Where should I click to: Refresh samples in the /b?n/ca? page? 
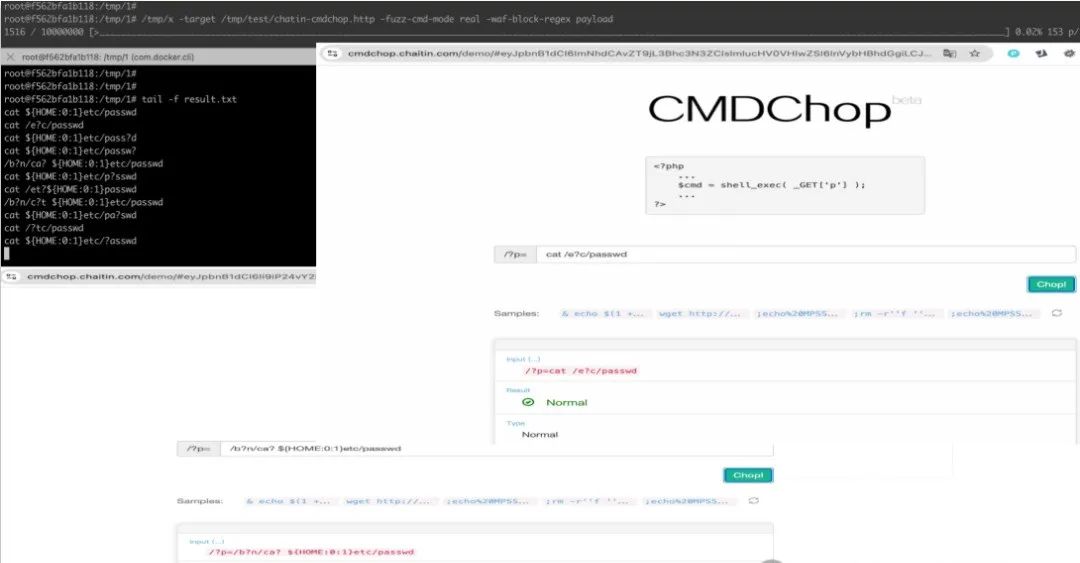click(754, 501)
